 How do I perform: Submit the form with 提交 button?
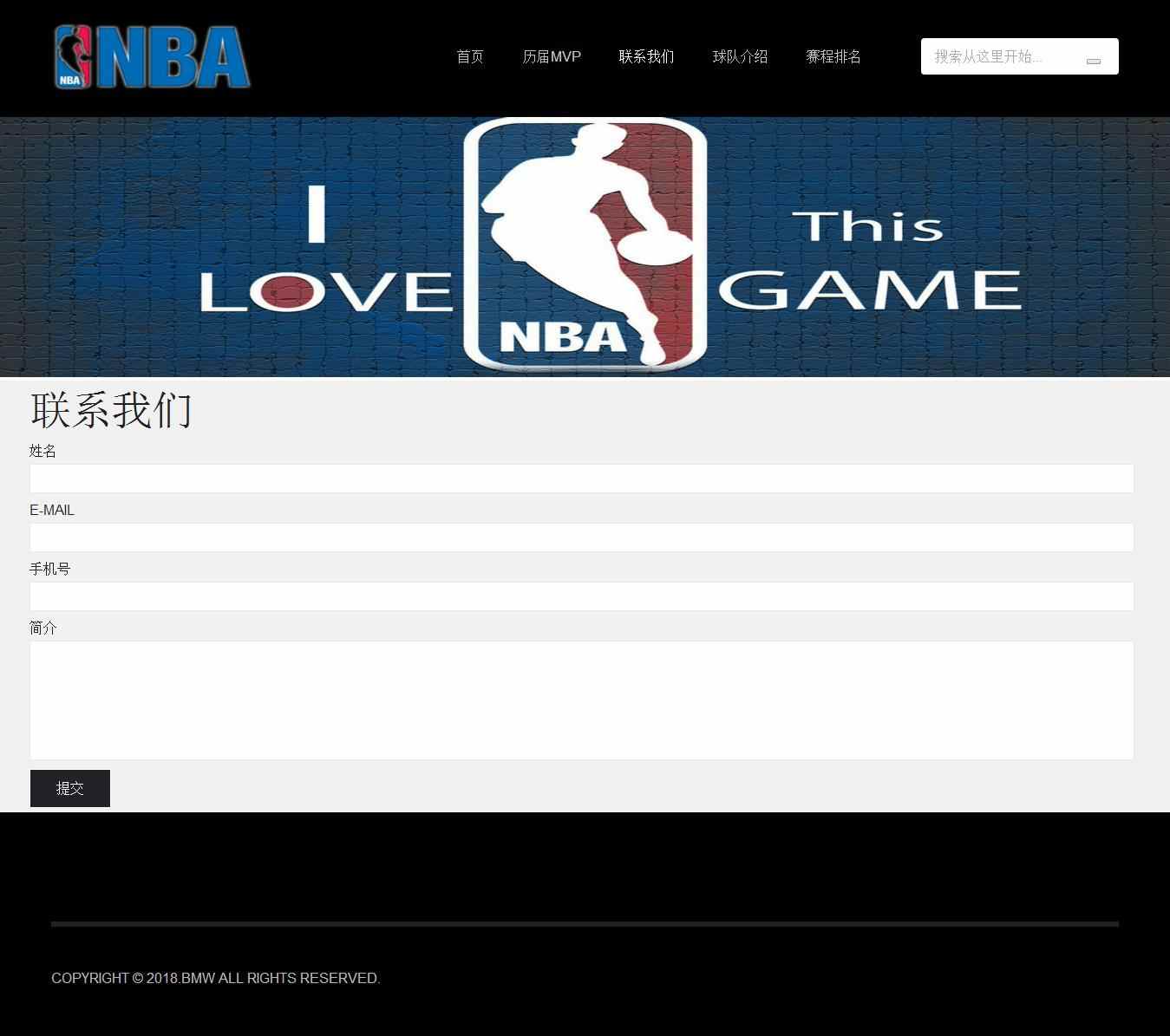click(x=70, y=788)
